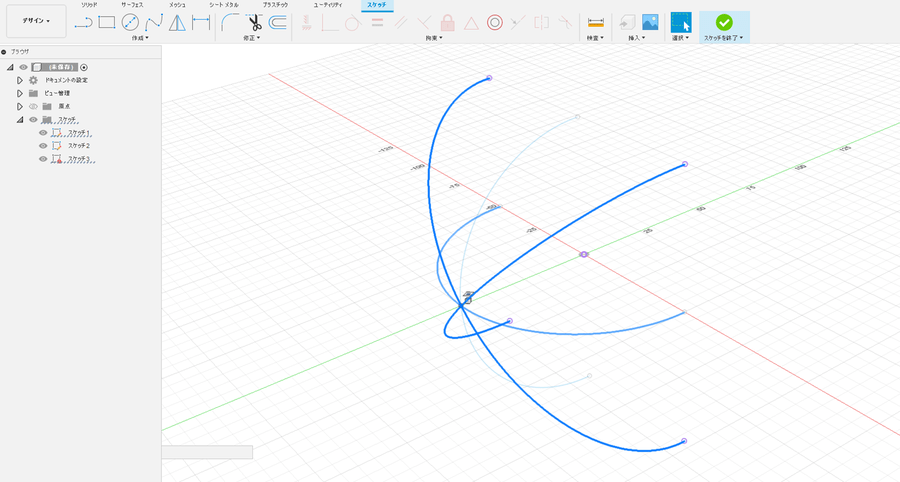Viewport: 900px width, 482px height.
Task: Switch to the メッシュ tab
Action: tap(177, 5)
